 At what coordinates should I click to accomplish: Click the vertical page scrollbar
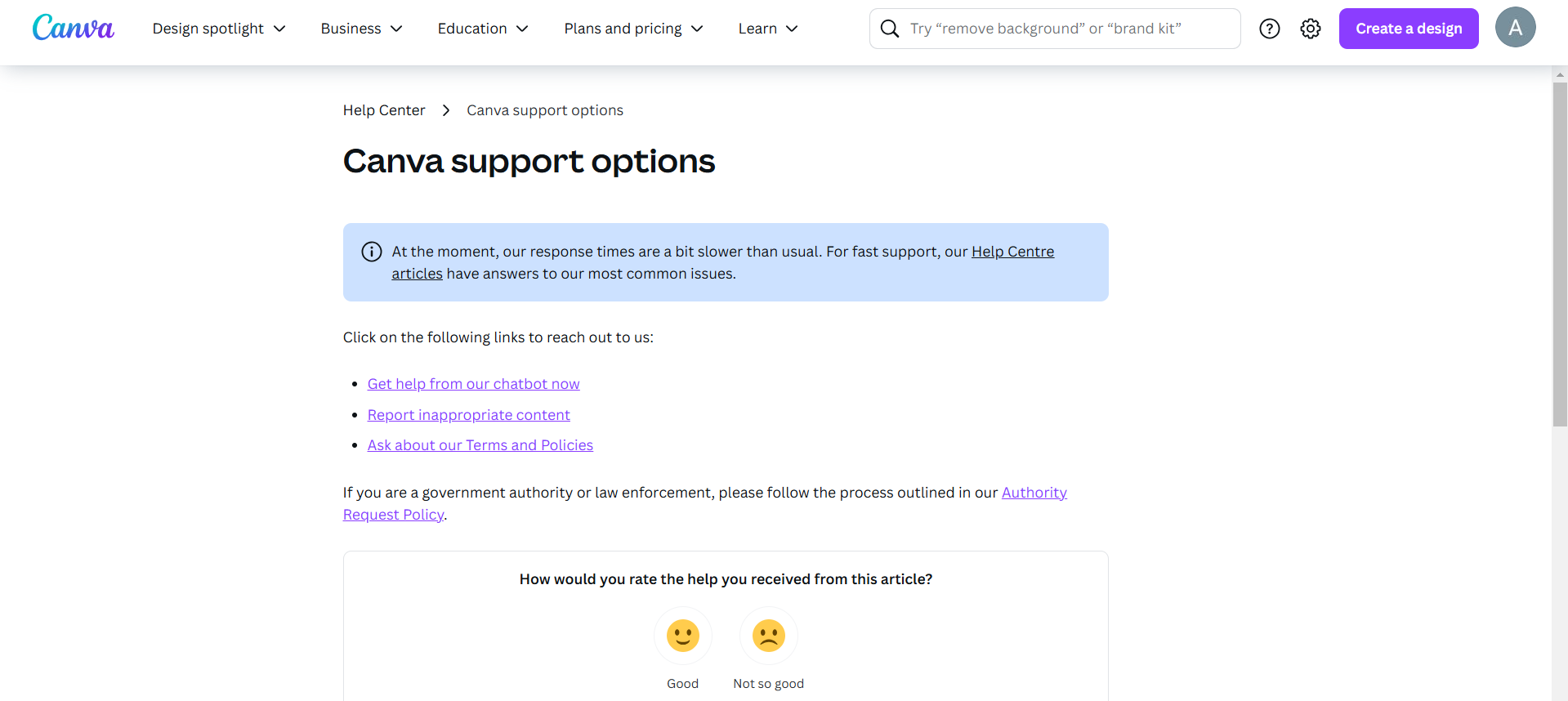click(1559, 253)
